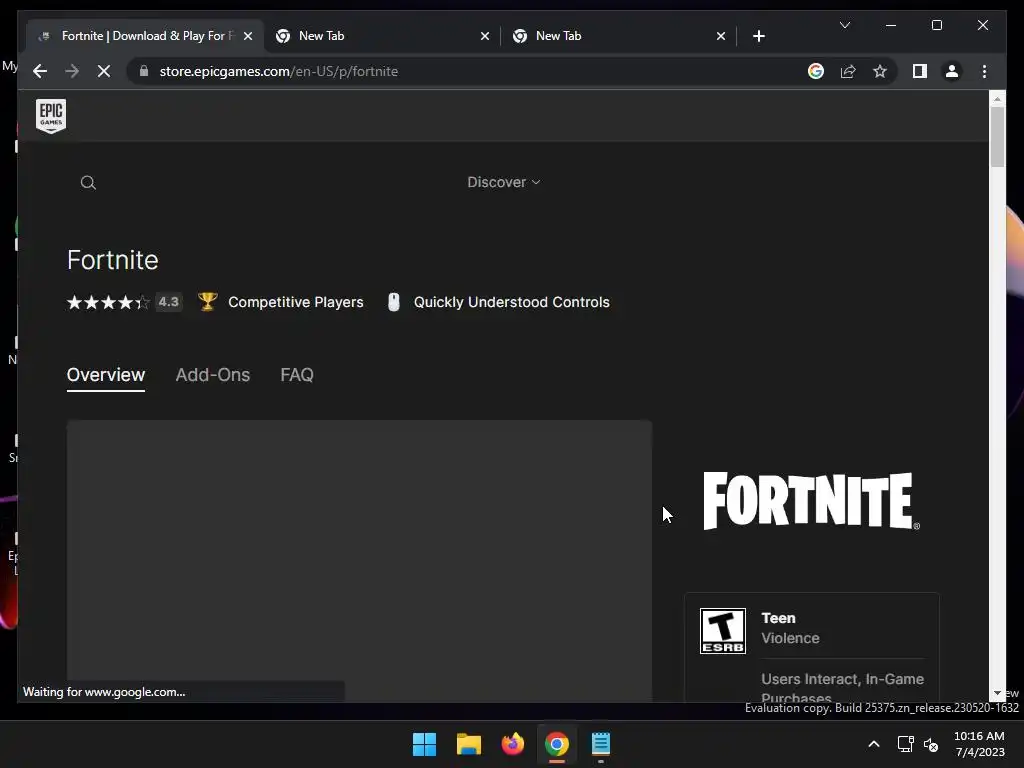Show hidden tray icons chevron
The height and width of the screenshot is (768, 1024).
click(874, 744)
